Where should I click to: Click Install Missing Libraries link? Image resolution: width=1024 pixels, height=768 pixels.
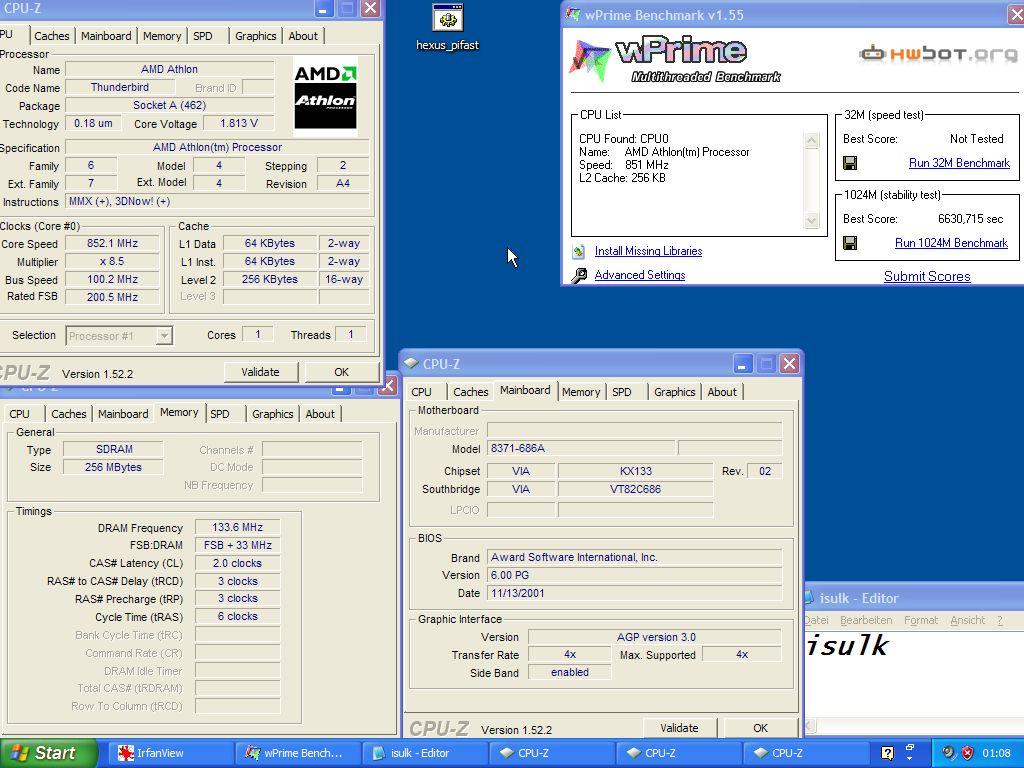pos(648,251)
